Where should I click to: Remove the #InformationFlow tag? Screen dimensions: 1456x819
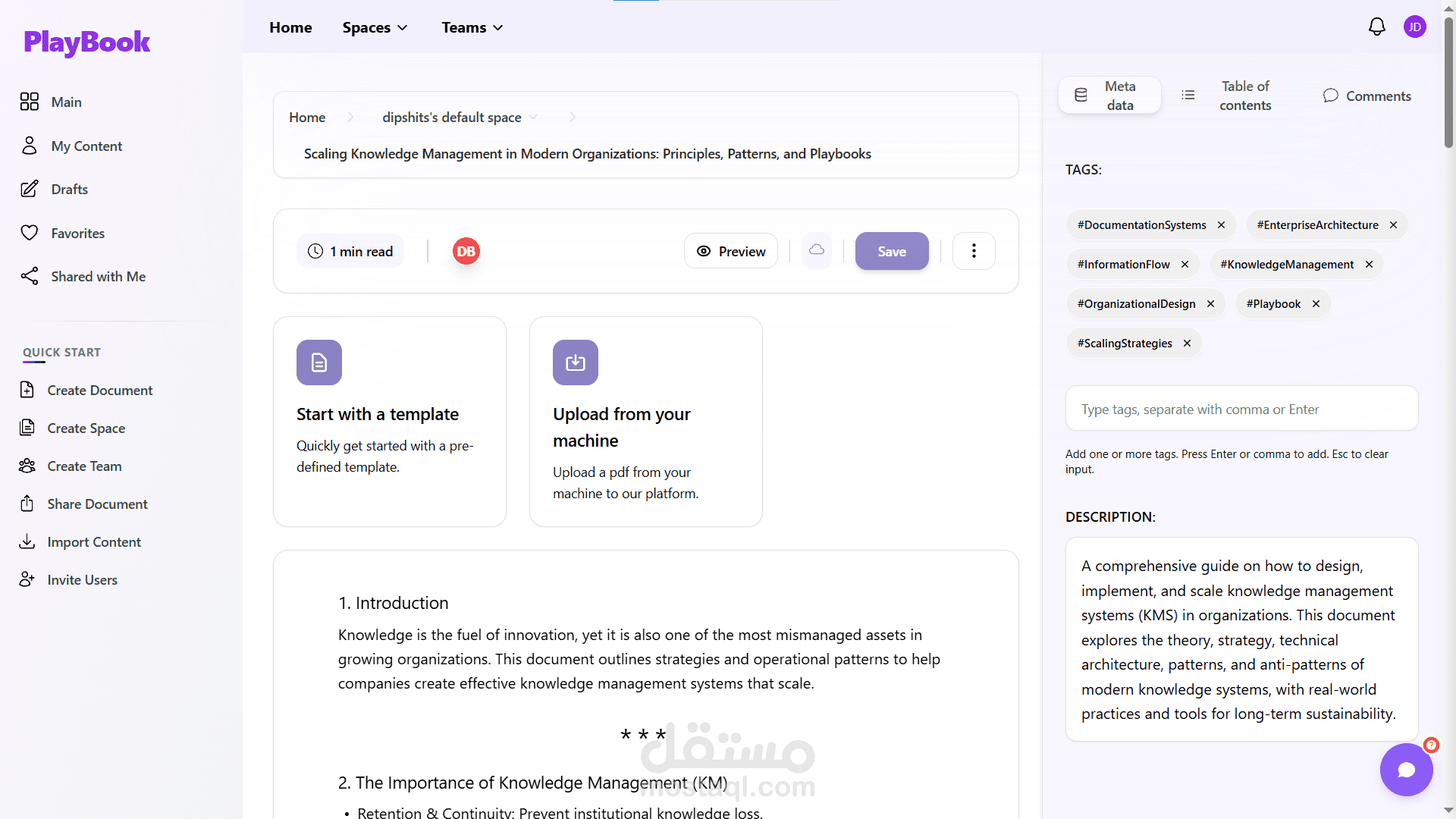[x=1185, y=265]
